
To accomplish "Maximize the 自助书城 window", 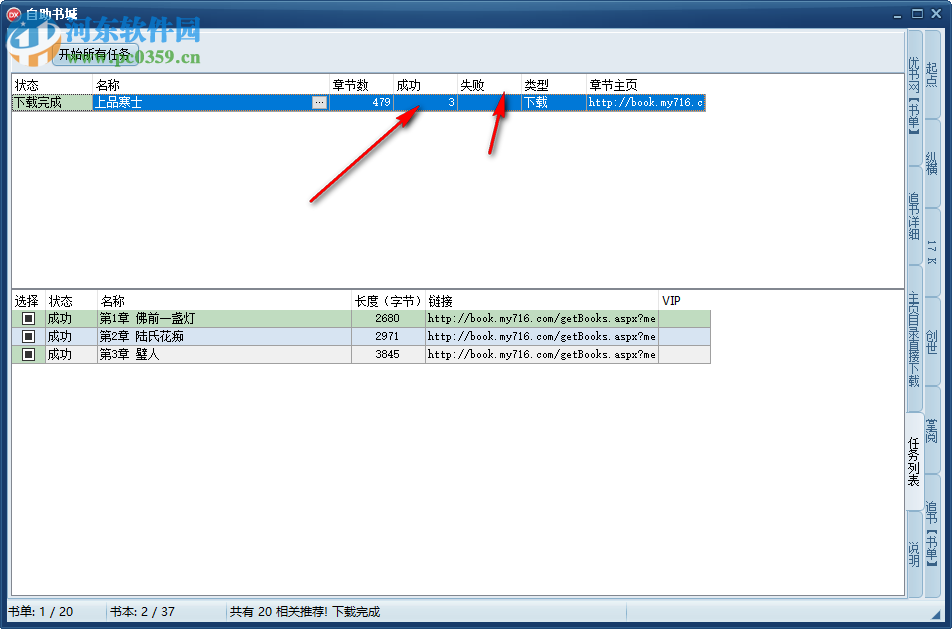I will [x=917, y=13].
